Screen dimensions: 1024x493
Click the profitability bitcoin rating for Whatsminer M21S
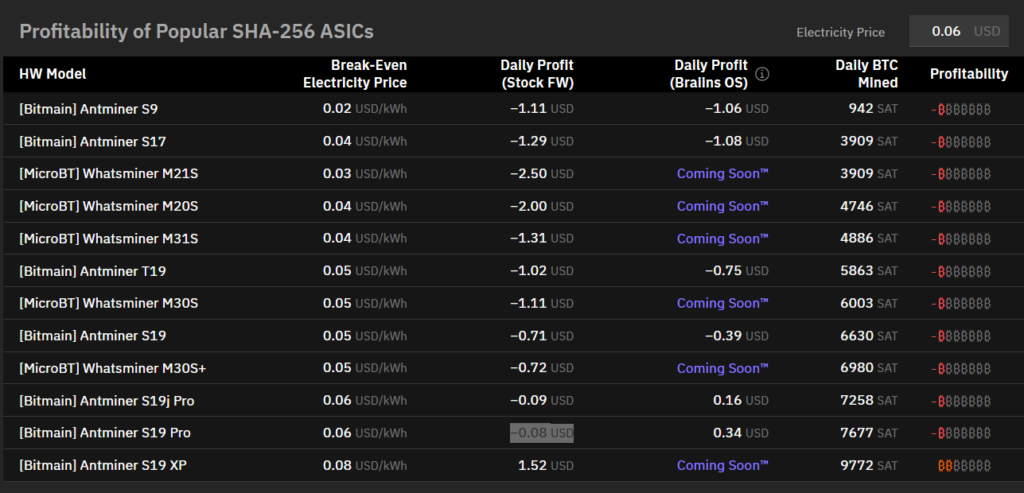(x=961, y=174)
